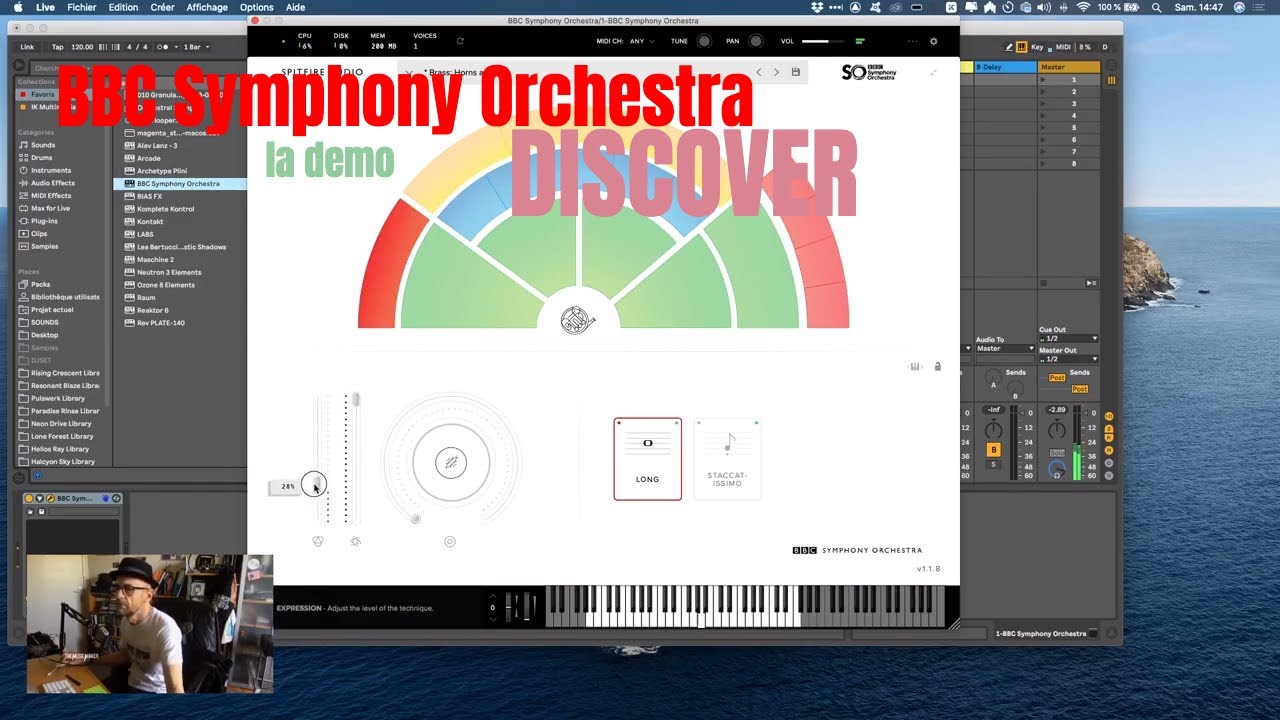Click the 120.00 tempo field
This screenshot has width=1280, height=720.
point(82,47)
